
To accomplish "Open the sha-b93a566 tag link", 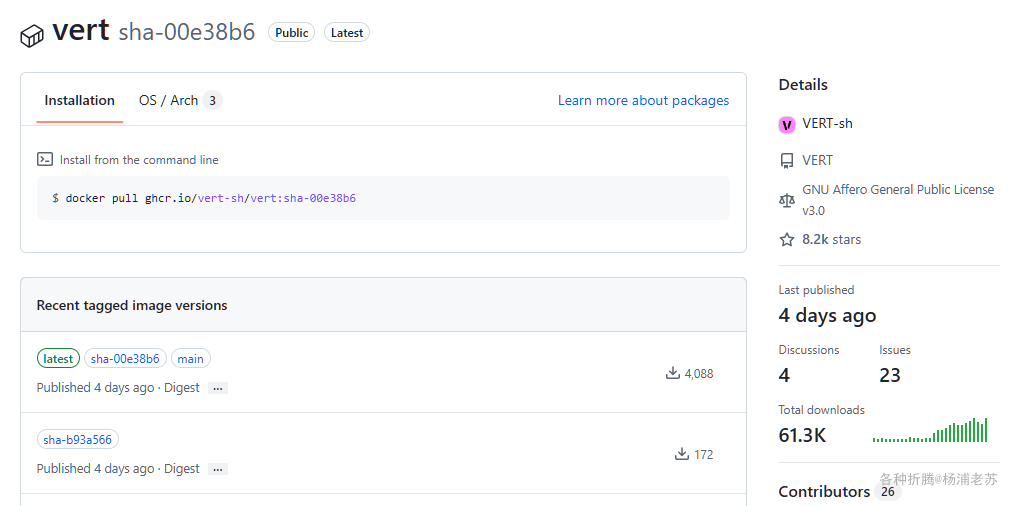I will [x=78, y=440].
